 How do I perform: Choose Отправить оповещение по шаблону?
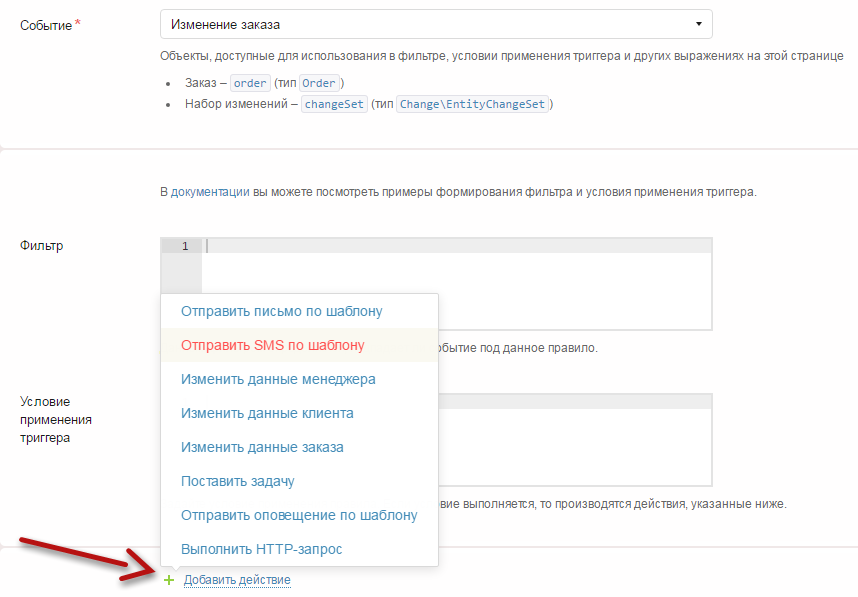[299, 515]
